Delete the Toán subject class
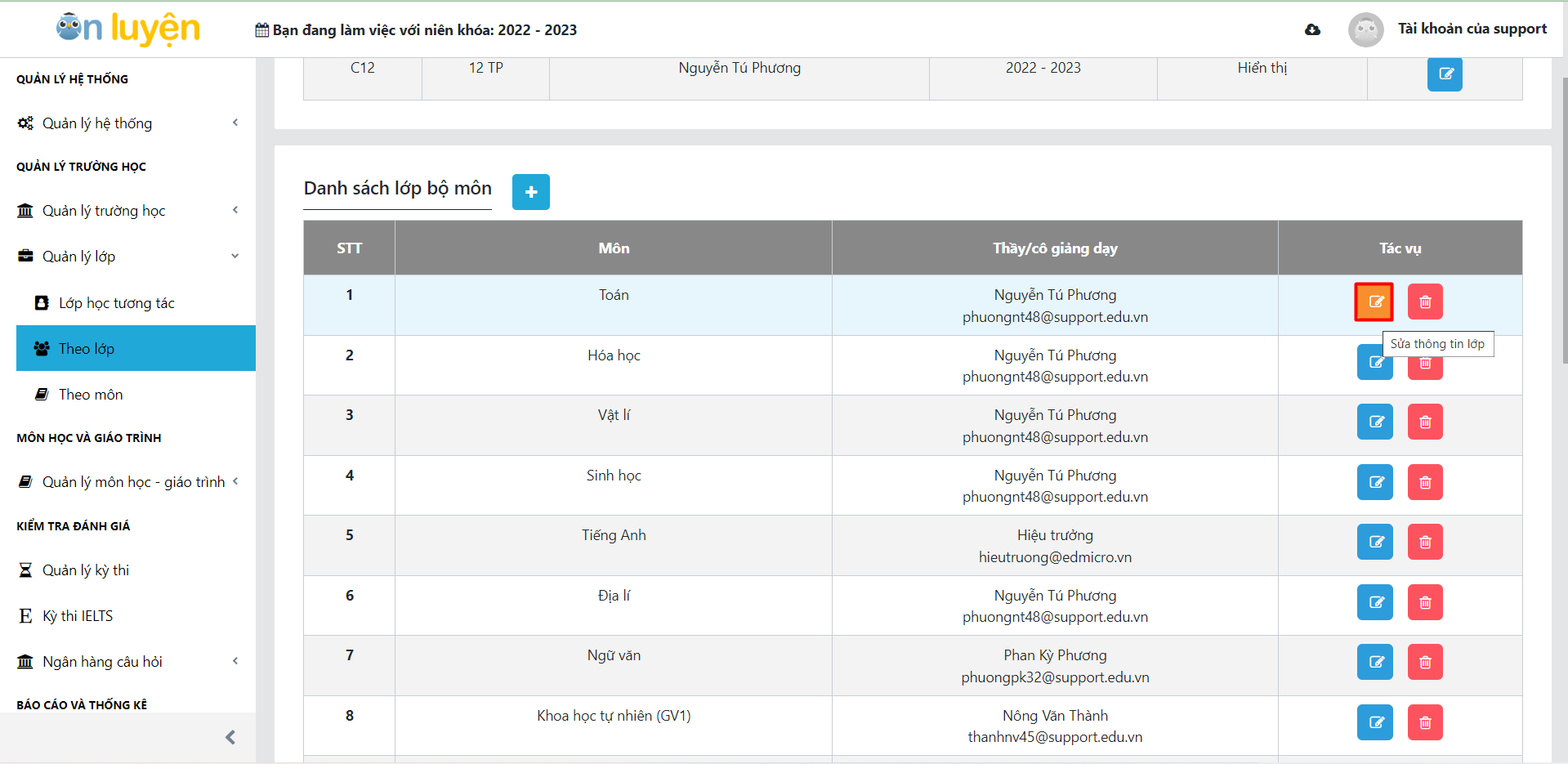This screenshot has width=1568, height=764. [x=1424, y=302]
